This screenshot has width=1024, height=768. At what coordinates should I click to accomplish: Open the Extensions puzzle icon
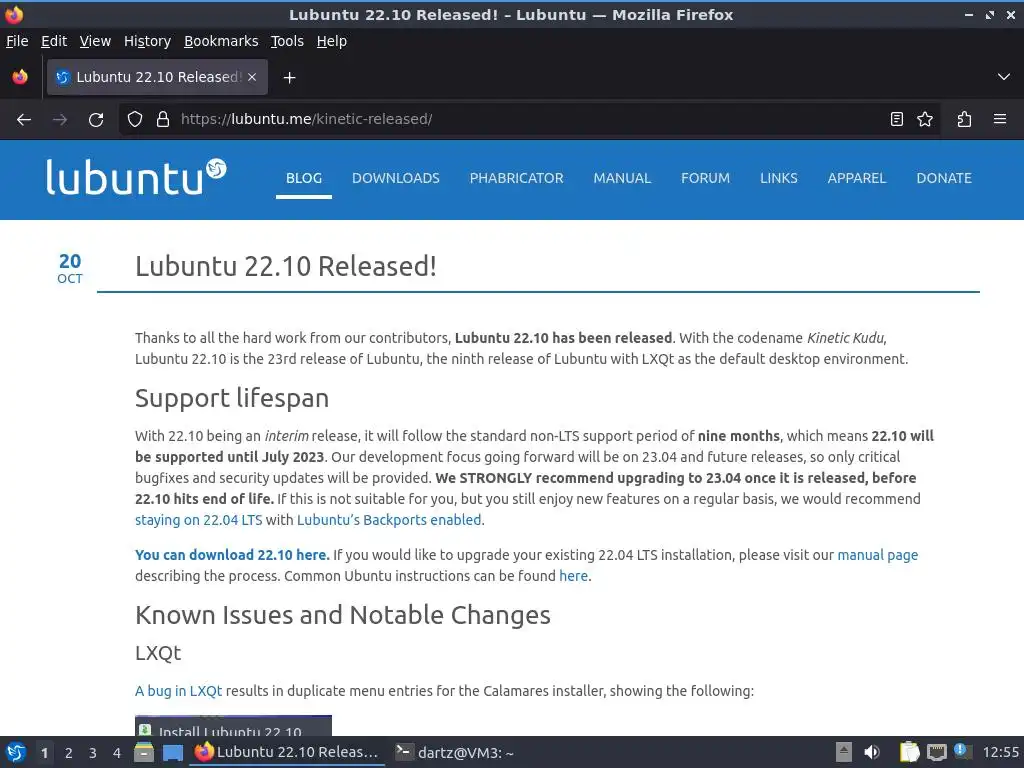click(964, 119)
